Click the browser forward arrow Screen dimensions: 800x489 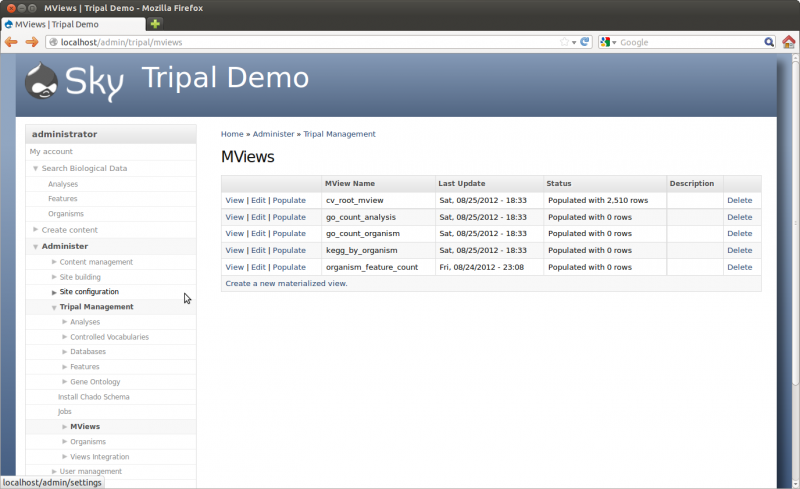coord(32,42)
